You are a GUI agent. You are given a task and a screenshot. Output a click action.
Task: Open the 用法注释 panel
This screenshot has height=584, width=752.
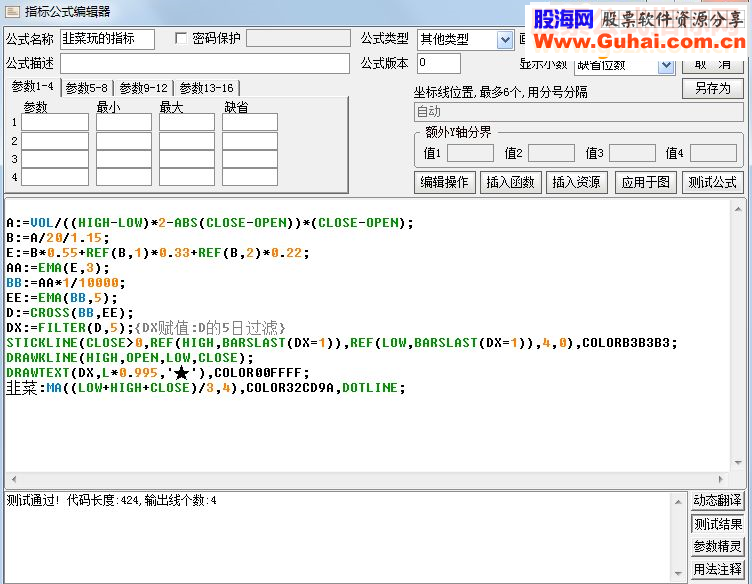point(717,569)
